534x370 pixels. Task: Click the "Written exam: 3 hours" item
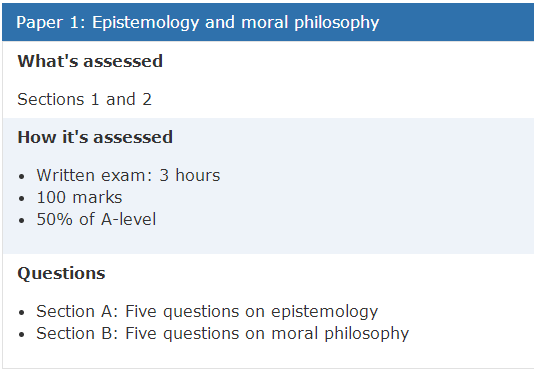point(128,175)
